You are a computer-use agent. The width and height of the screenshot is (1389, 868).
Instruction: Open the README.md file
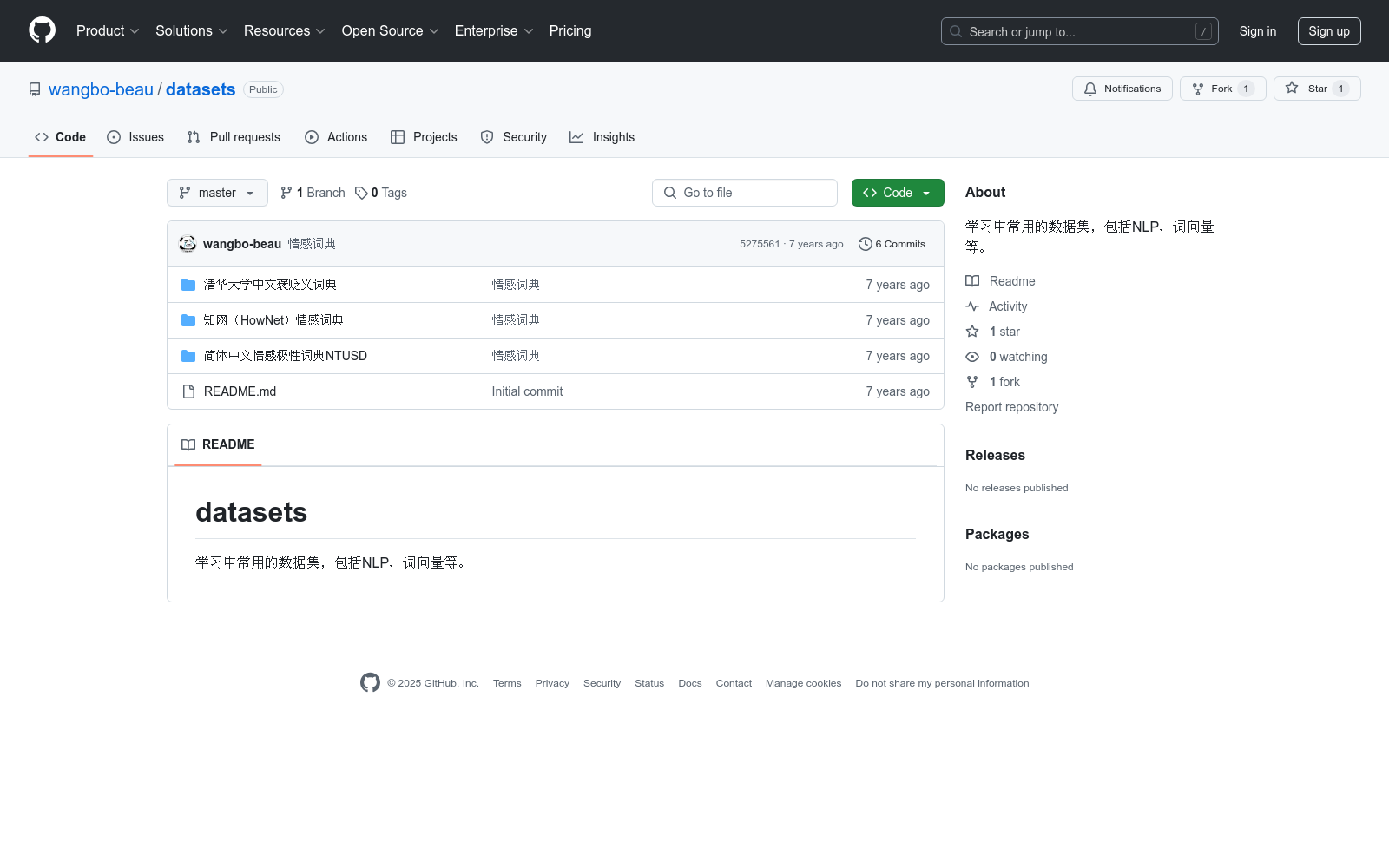pyautogui.click(x=240, y=391)
